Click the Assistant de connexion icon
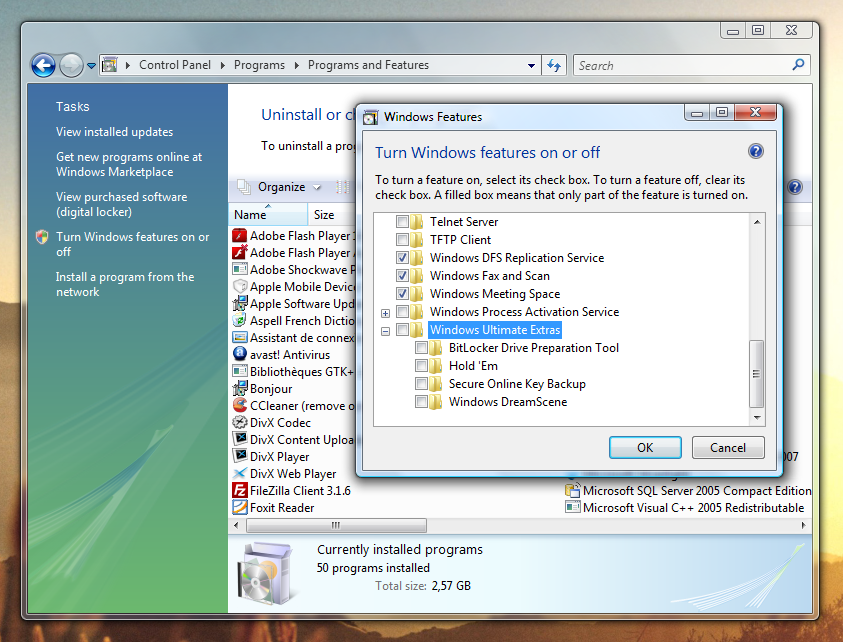 240,338
